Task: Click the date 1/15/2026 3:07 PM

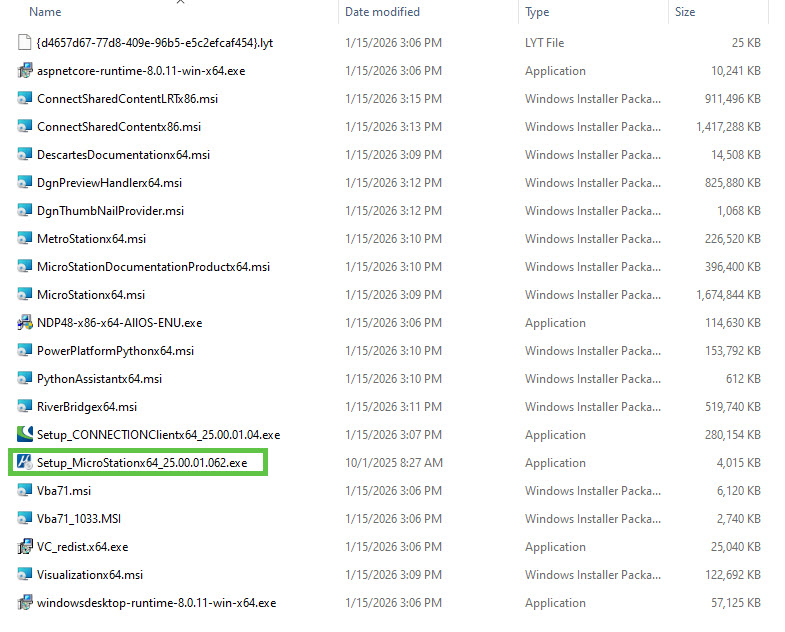Action: [x=394, y=435]
